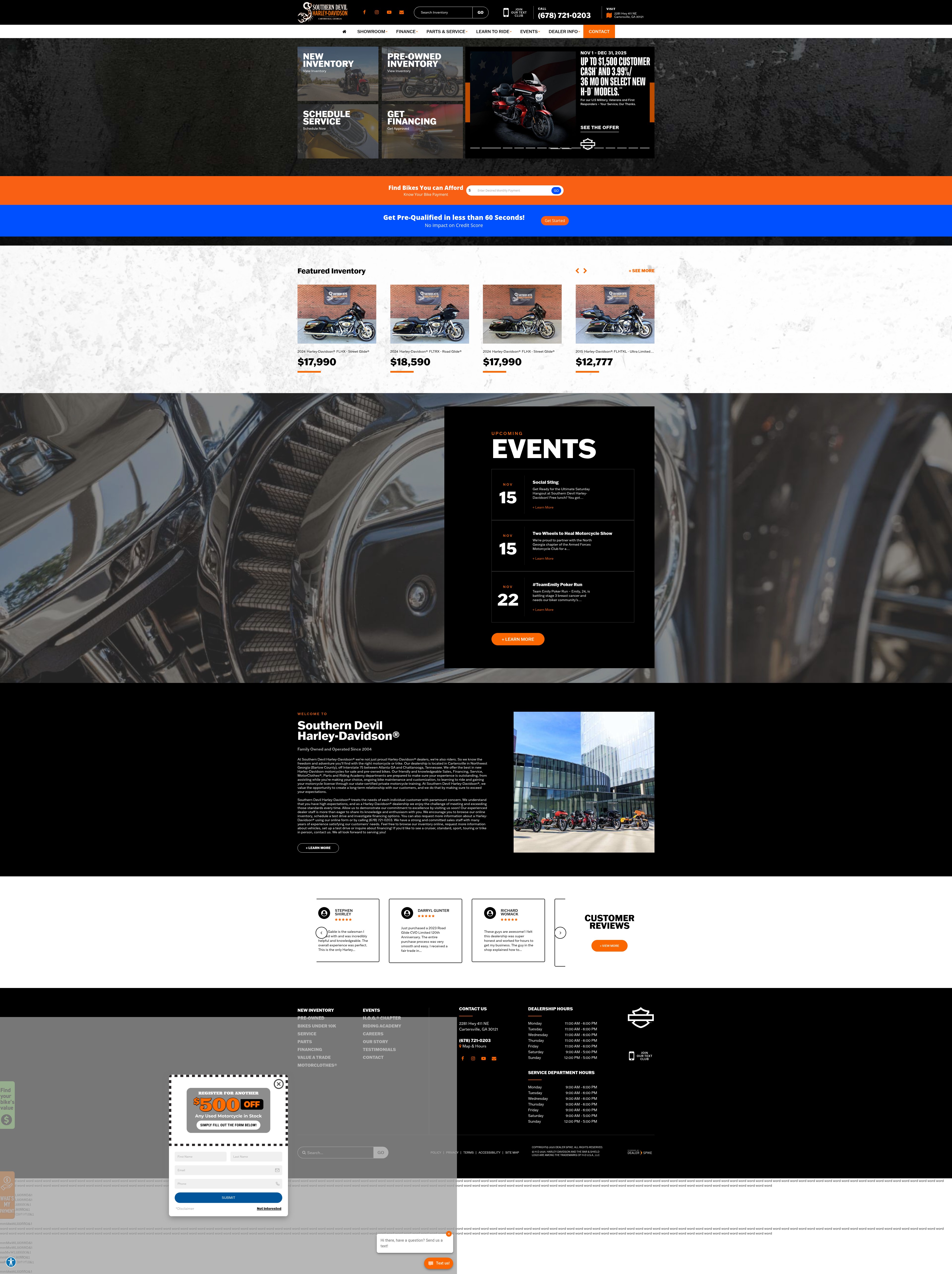The image size is (952, 1274).
Task: Click Learn More under #TeamEmily Poker Run
Action: [543, 610]
